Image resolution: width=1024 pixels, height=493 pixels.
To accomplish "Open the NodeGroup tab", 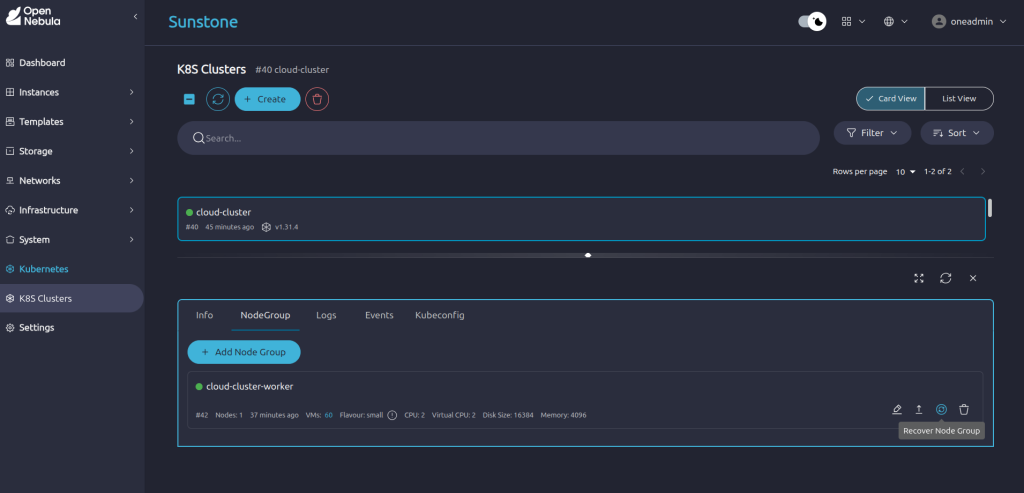I will [265, 315].
